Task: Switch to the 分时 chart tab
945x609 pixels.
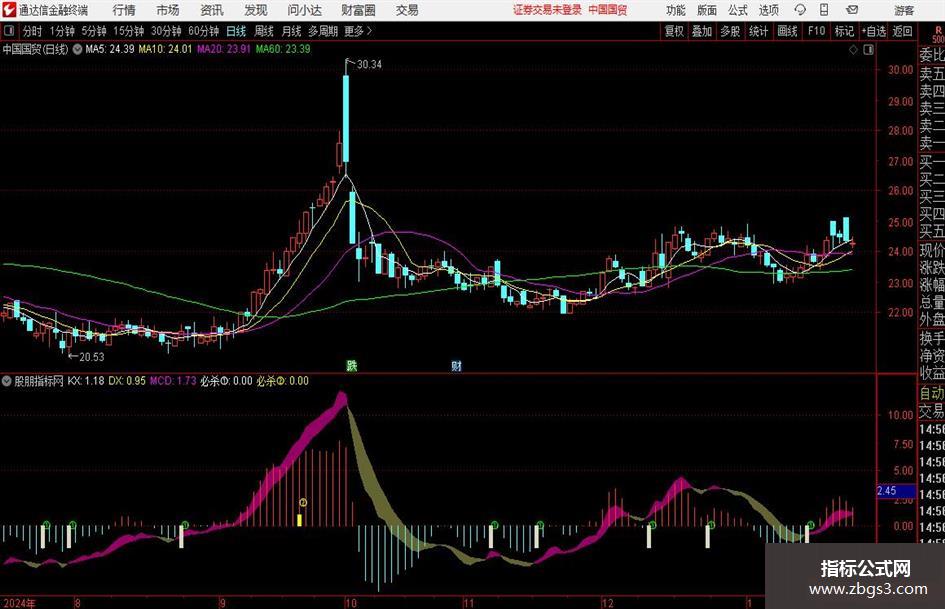Action: point(32,31)
